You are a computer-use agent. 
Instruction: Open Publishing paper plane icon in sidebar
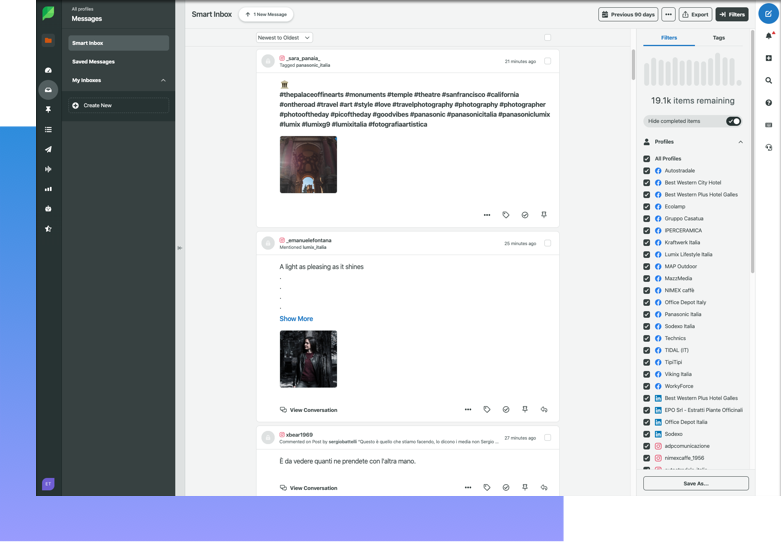[x=48, y=149]
